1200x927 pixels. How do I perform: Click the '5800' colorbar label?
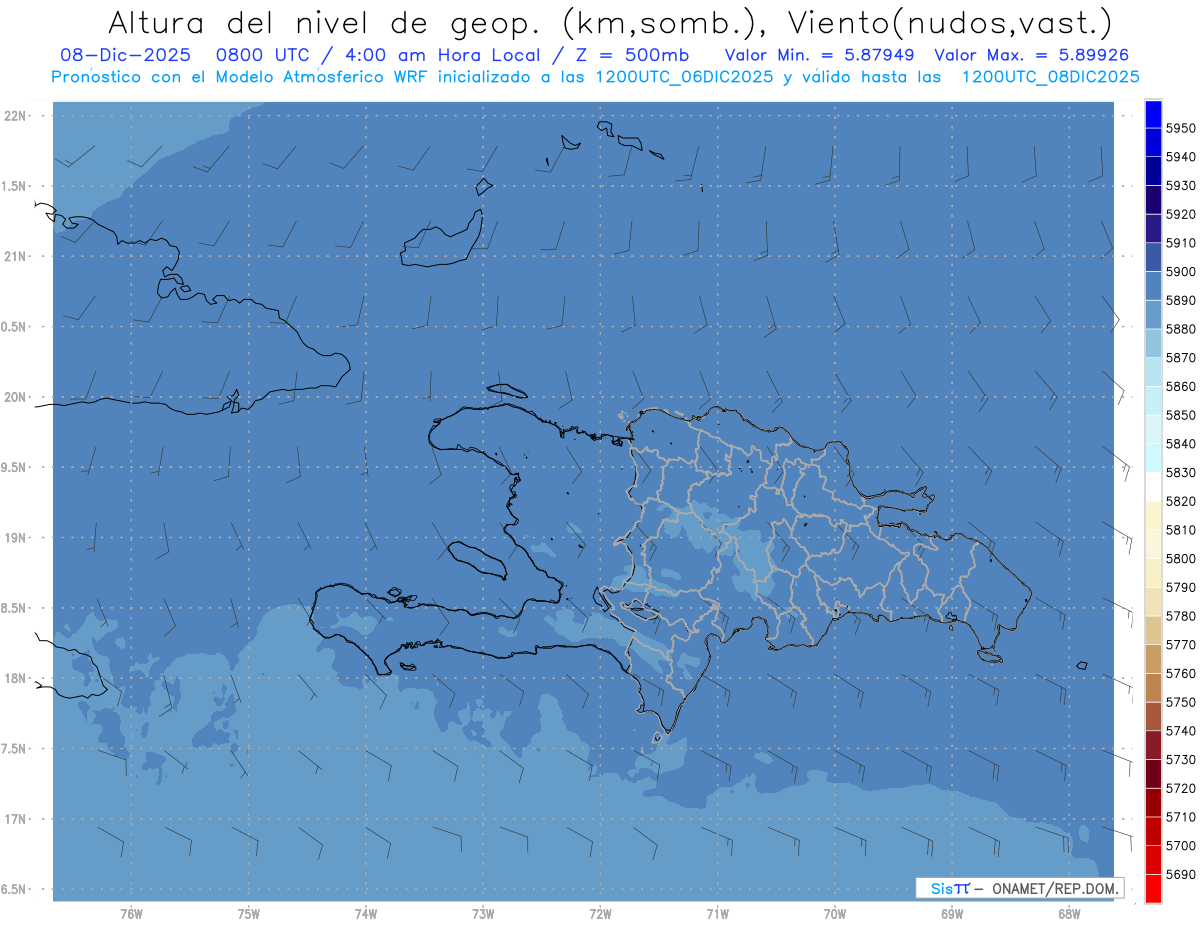point(1181,559)
